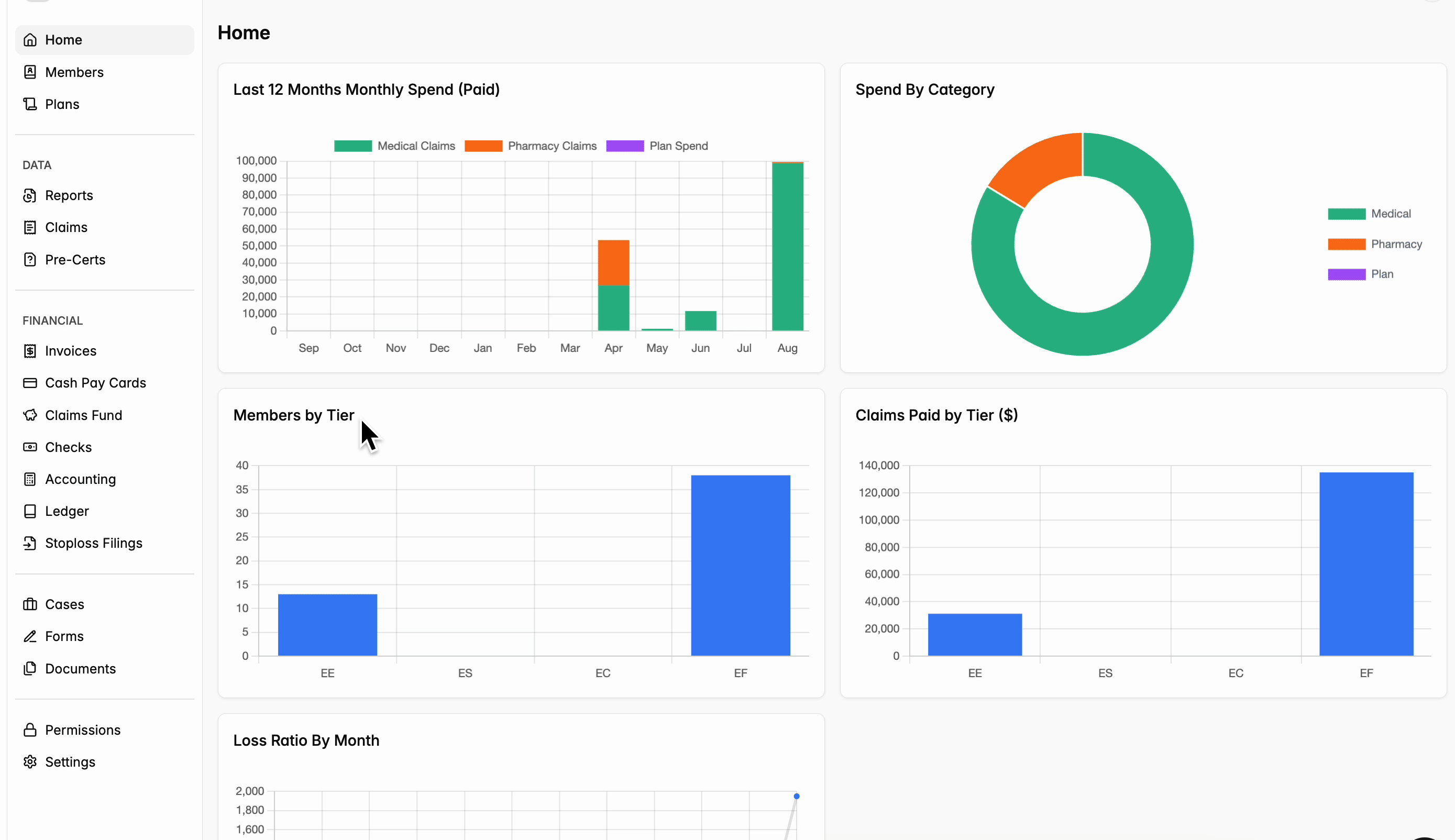Image resolution: width=1455 pixels, height=840 pixels.
Task: Click the Claims Fund piggy bank icon
Action: pos(30,415)
